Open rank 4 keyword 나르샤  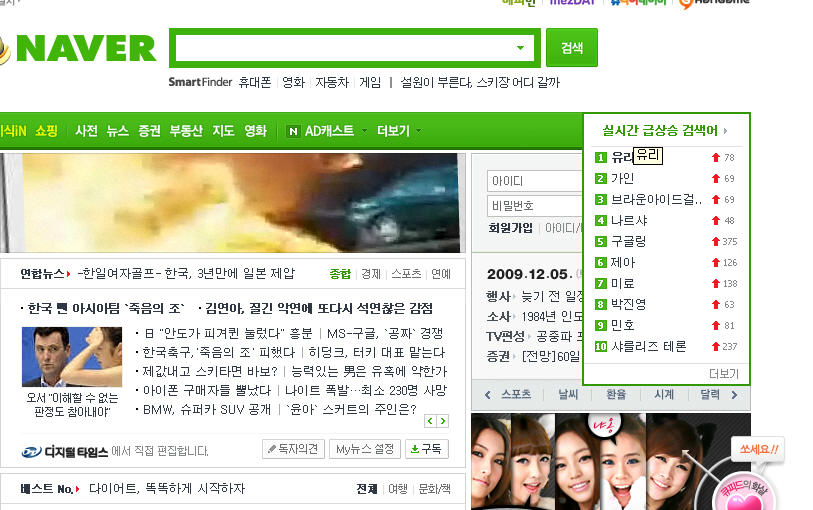point(629,220)
